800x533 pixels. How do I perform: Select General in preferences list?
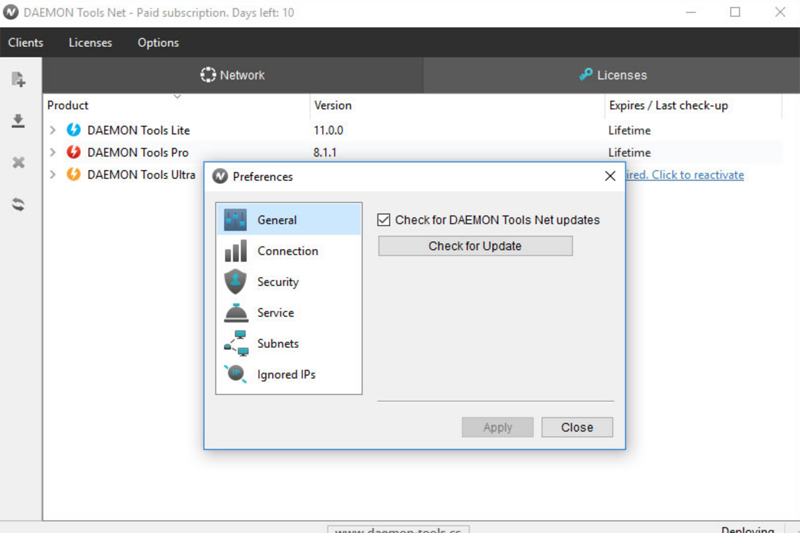click(x=289, y=220)
